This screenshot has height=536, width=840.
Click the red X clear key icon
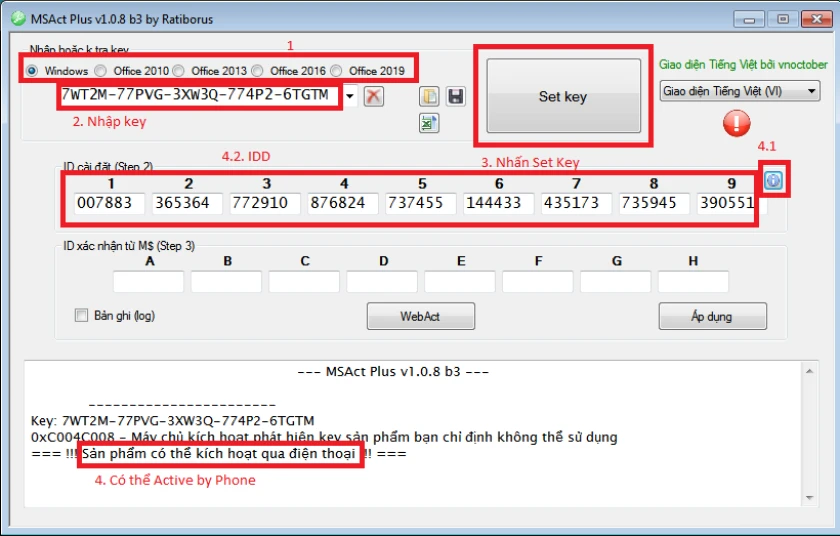click(373, 96)
